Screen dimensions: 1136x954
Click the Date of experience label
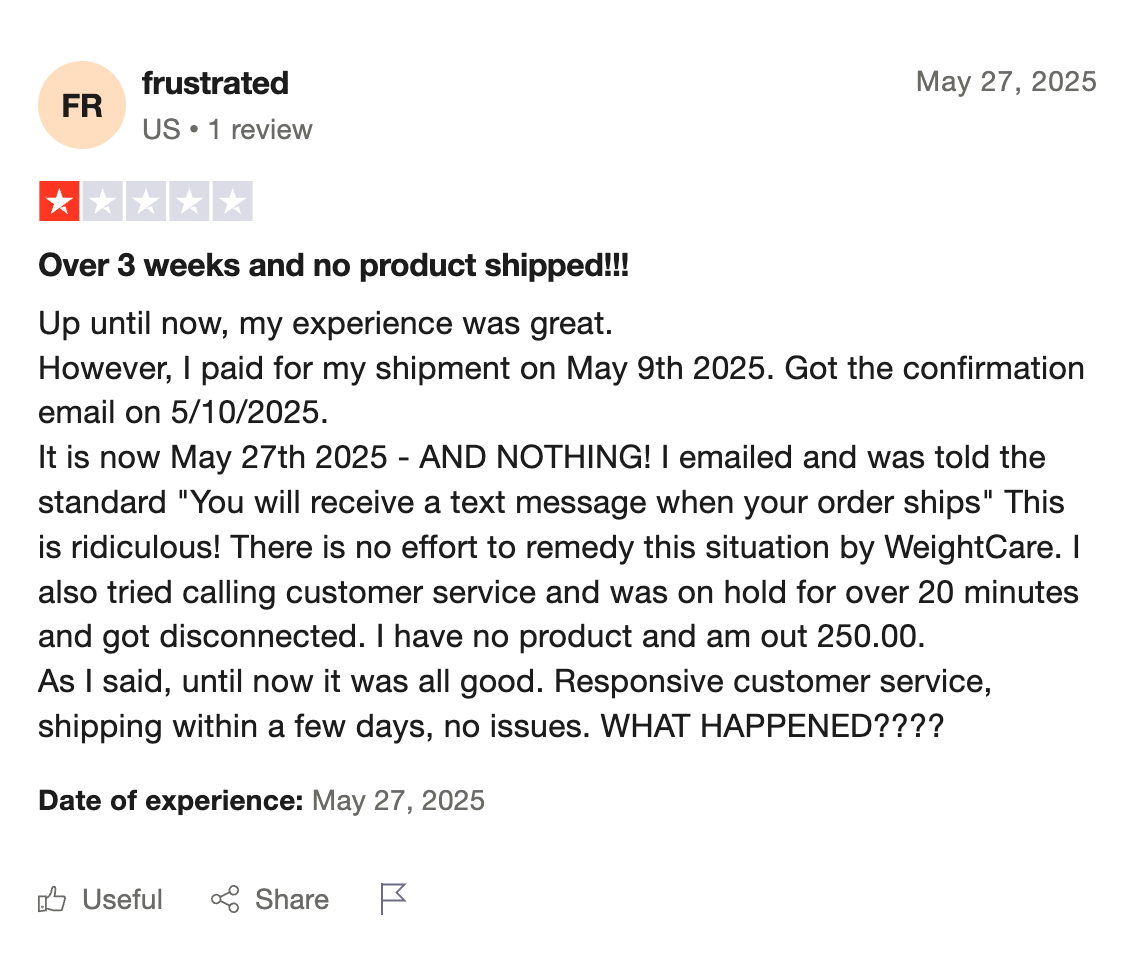[171, 800]
